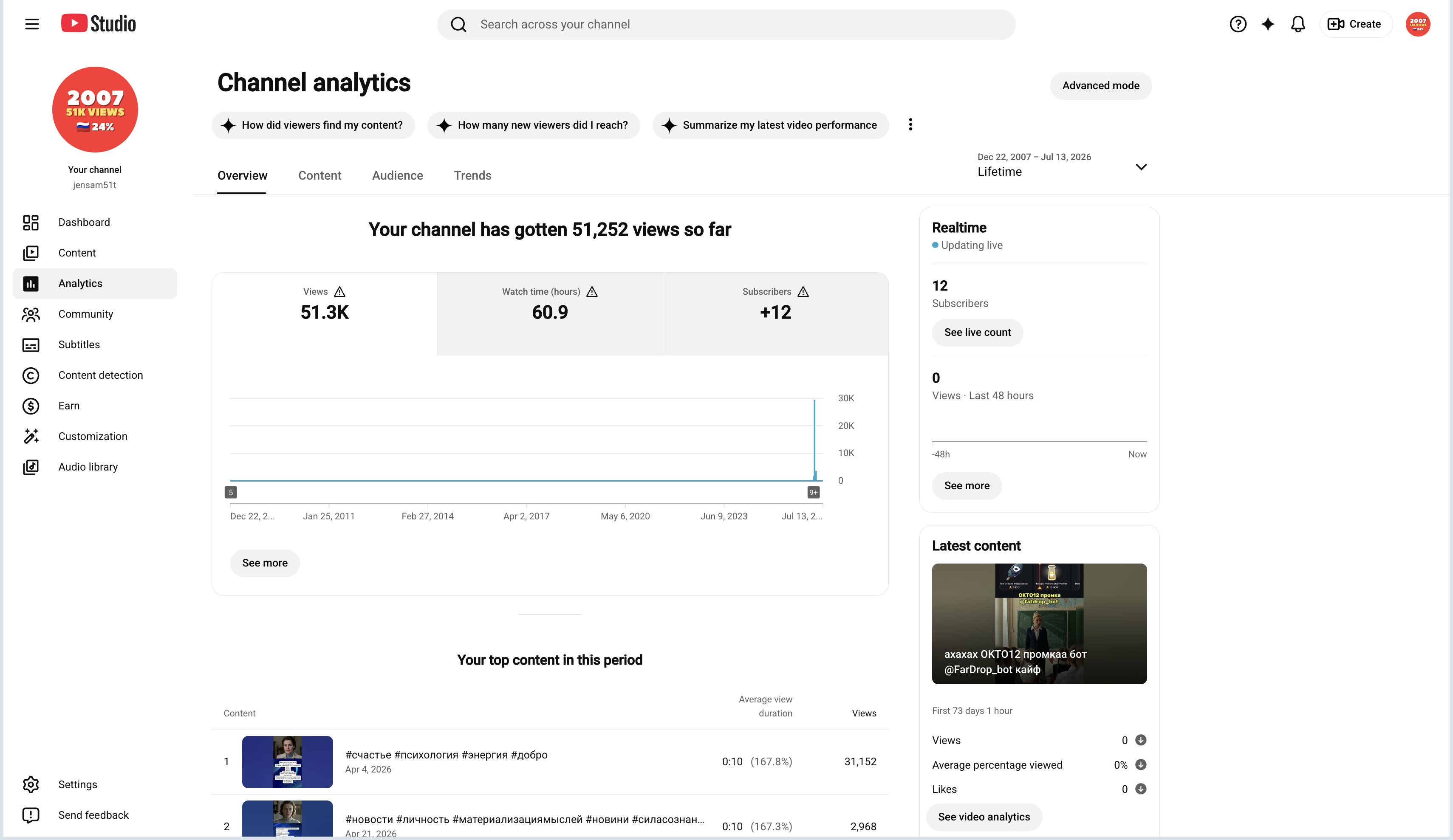The width and height of the screenshot is (1453, 840).
Task: Click the Analytics bar chart sidebar icon
Action: click(x=31, y=284)
